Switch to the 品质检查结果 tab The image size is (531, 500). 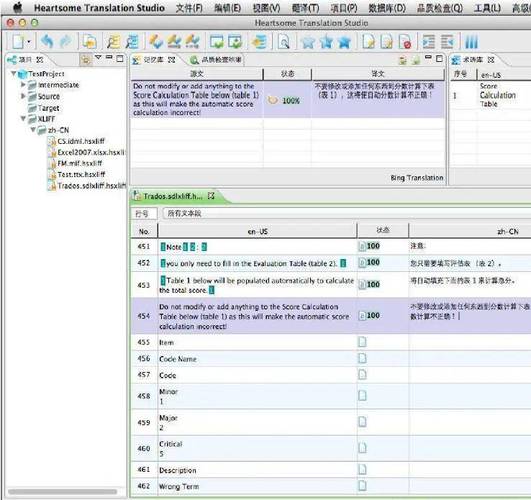point(216,60)
